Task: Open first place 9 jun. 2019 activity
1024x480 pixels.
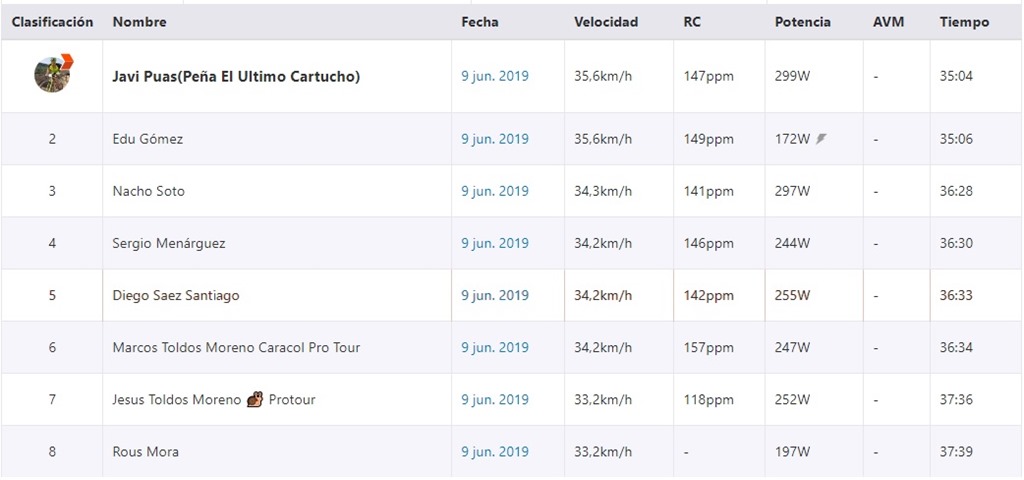Action: [495, 76]
